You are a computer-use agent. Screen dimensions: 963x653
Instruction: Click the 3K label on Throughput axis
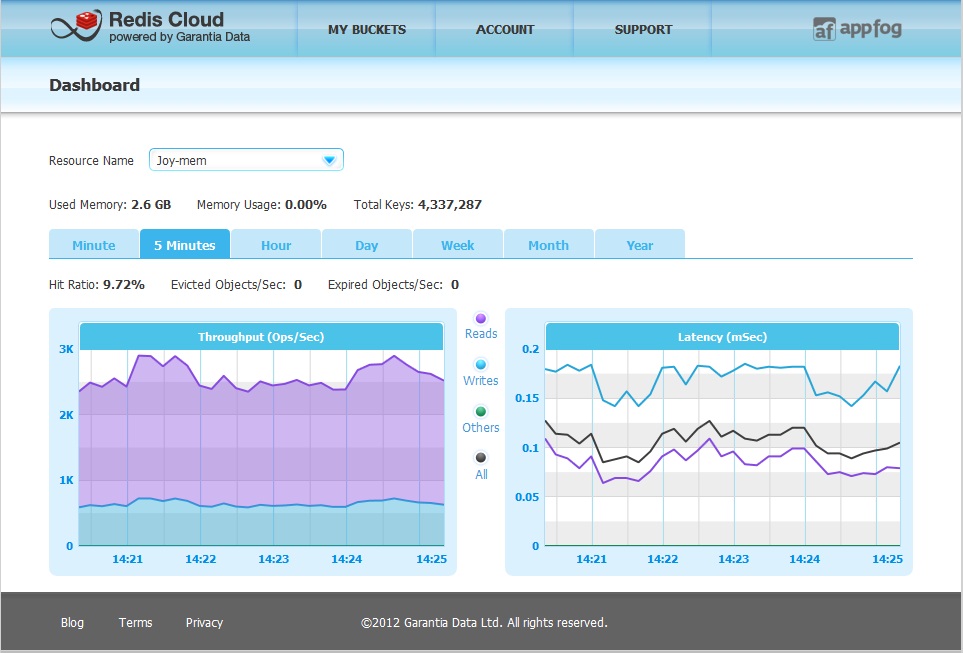pos(66,349)
